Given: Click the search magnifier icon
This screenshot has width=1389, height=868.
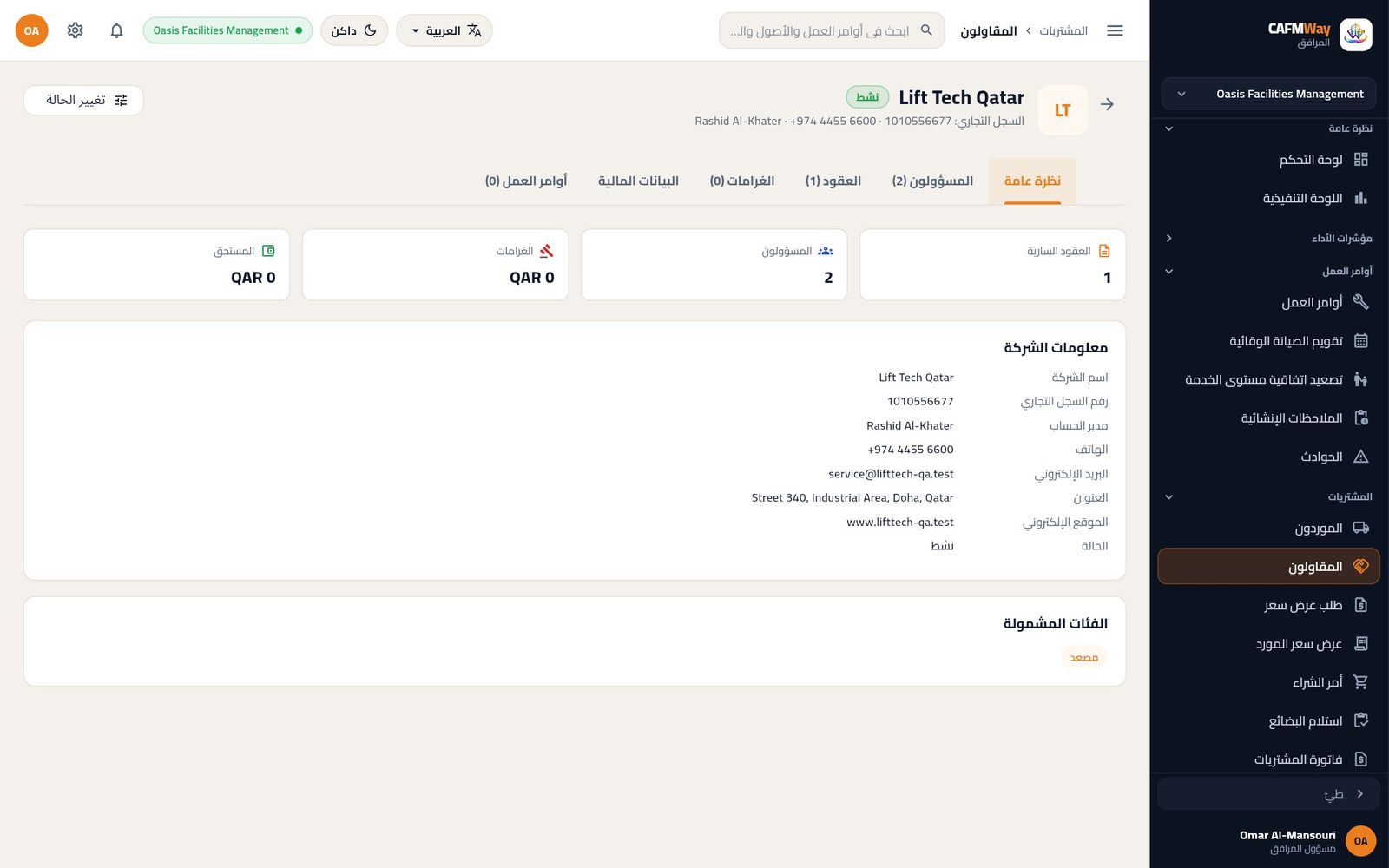Looking at the screenshot, I should (x=926, y=30).
